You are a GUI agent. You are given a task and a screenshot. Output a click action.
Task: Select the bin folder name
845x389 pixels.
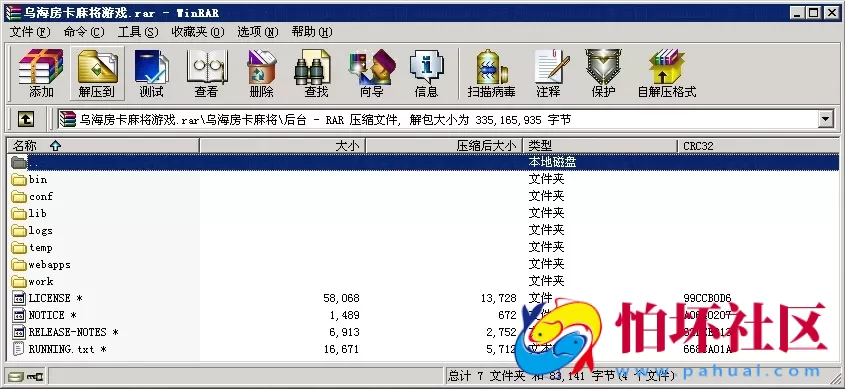click(38, 179)
